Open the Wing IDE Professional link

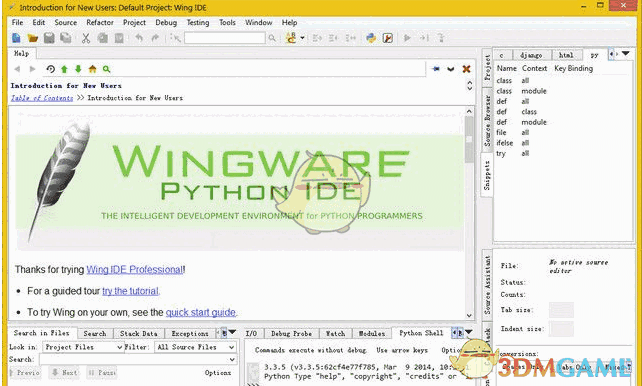pos(135,270)
